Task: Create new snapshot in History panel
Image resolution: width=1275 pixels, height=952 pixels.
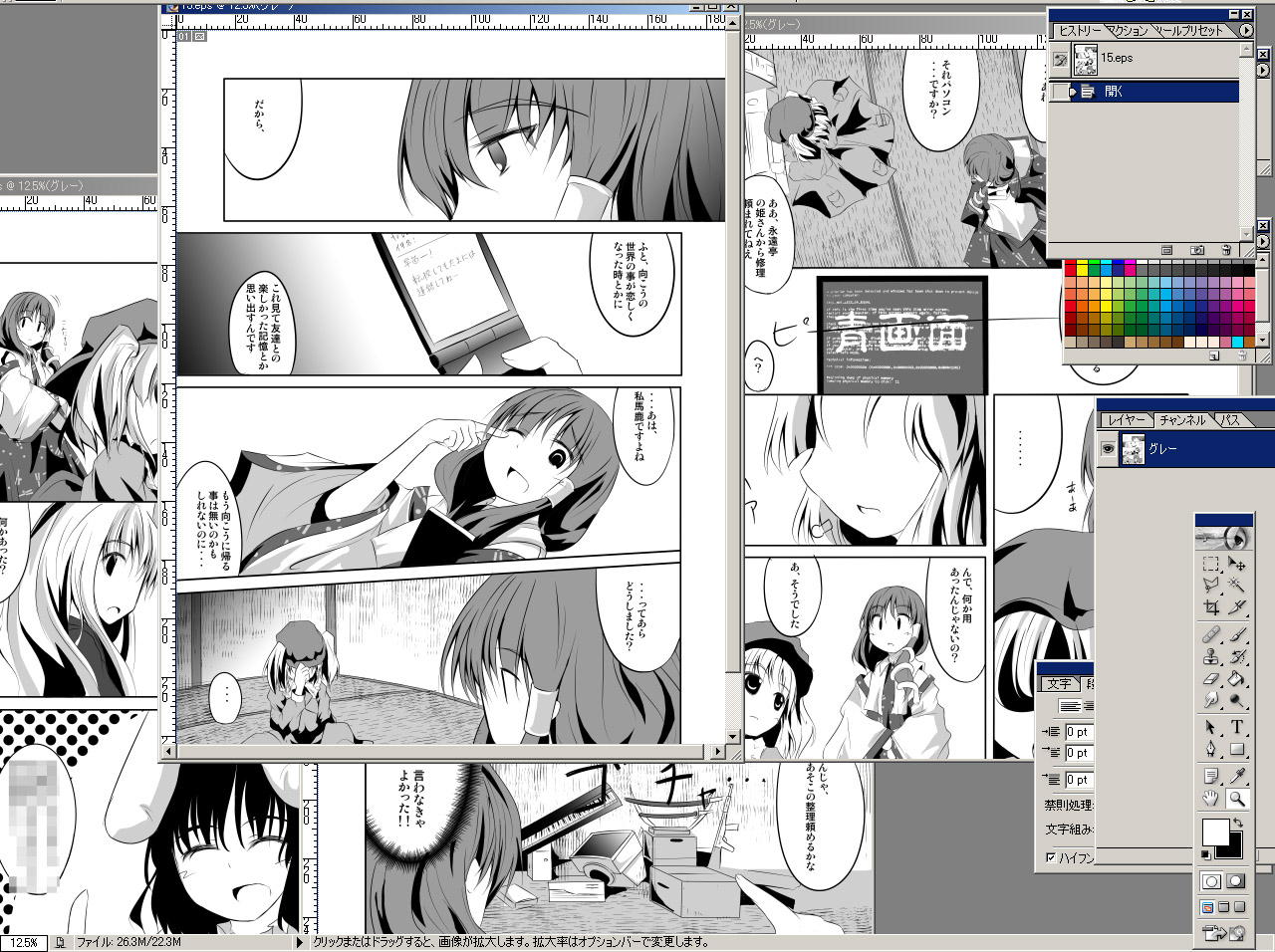Action: pyautogui.click(x=1197, y=250)
